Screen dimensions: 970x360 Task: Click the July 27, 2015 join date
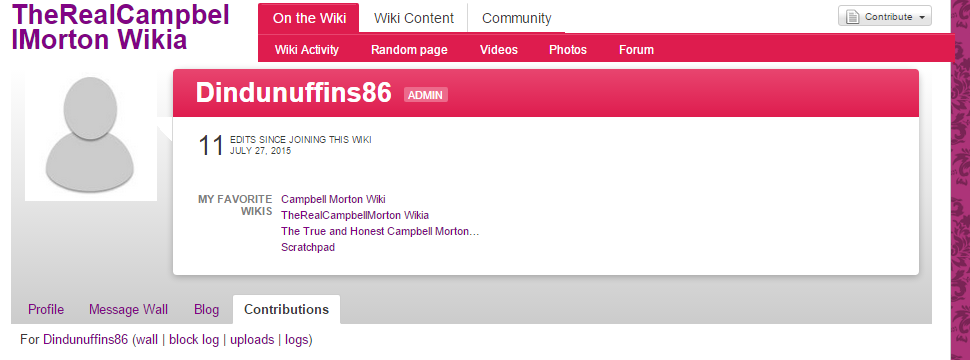pos(260,150)
